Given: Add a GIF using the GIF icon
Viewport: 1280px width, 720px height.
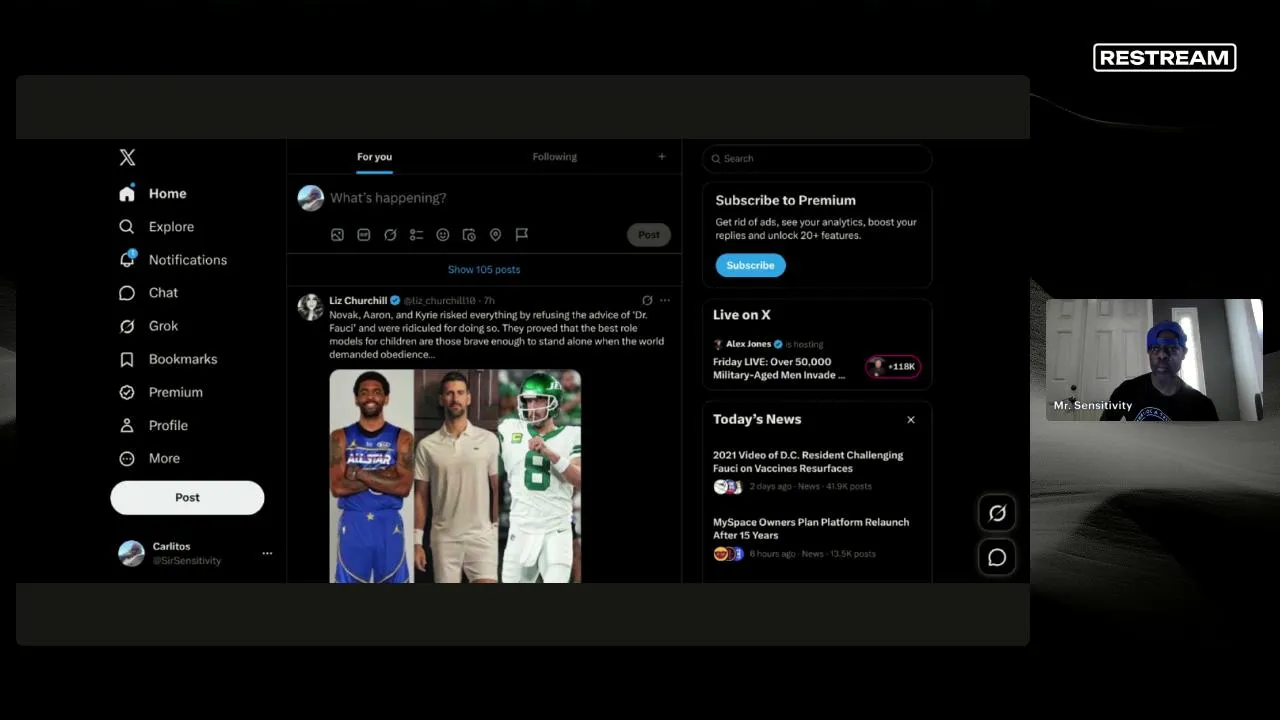Looking at the screenshot, I should pos(364,235).
